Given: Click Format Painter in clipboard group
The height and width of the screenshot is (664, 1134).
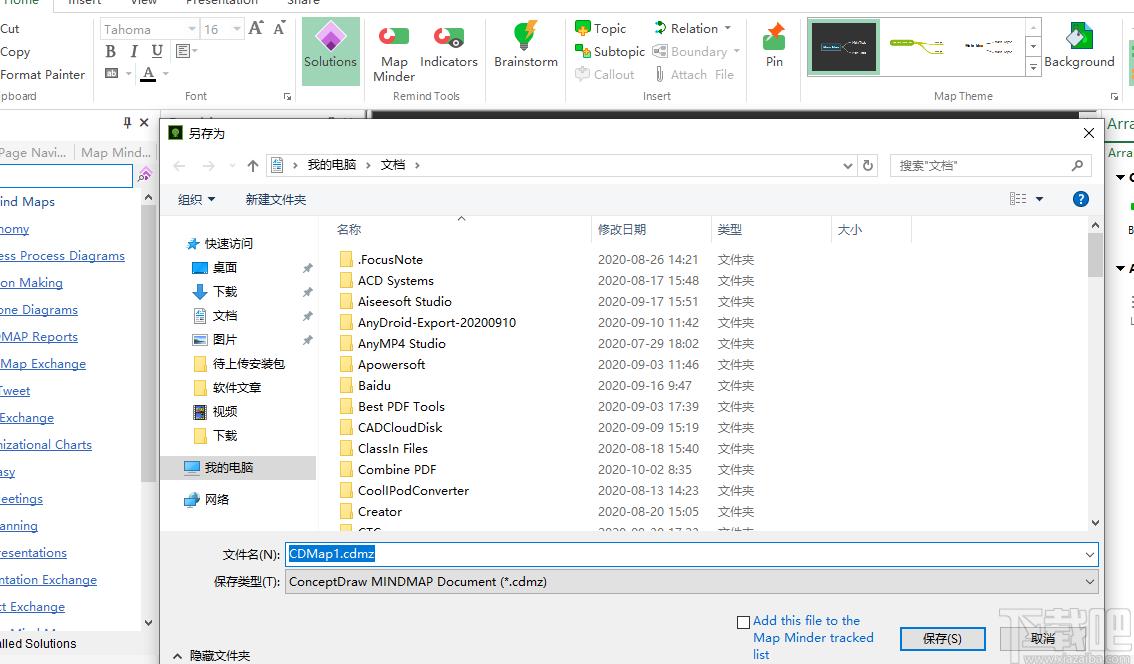Looking at the screenshot, I should (x=43, y=75).
